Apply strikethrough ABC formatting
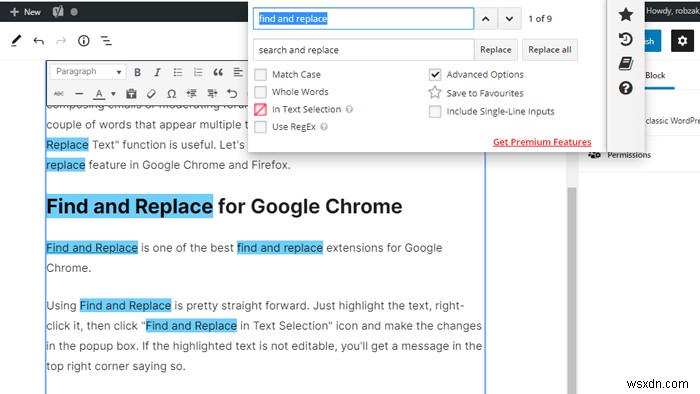The image size is (700, 394). pyautogui.click(x=58, y=94)
